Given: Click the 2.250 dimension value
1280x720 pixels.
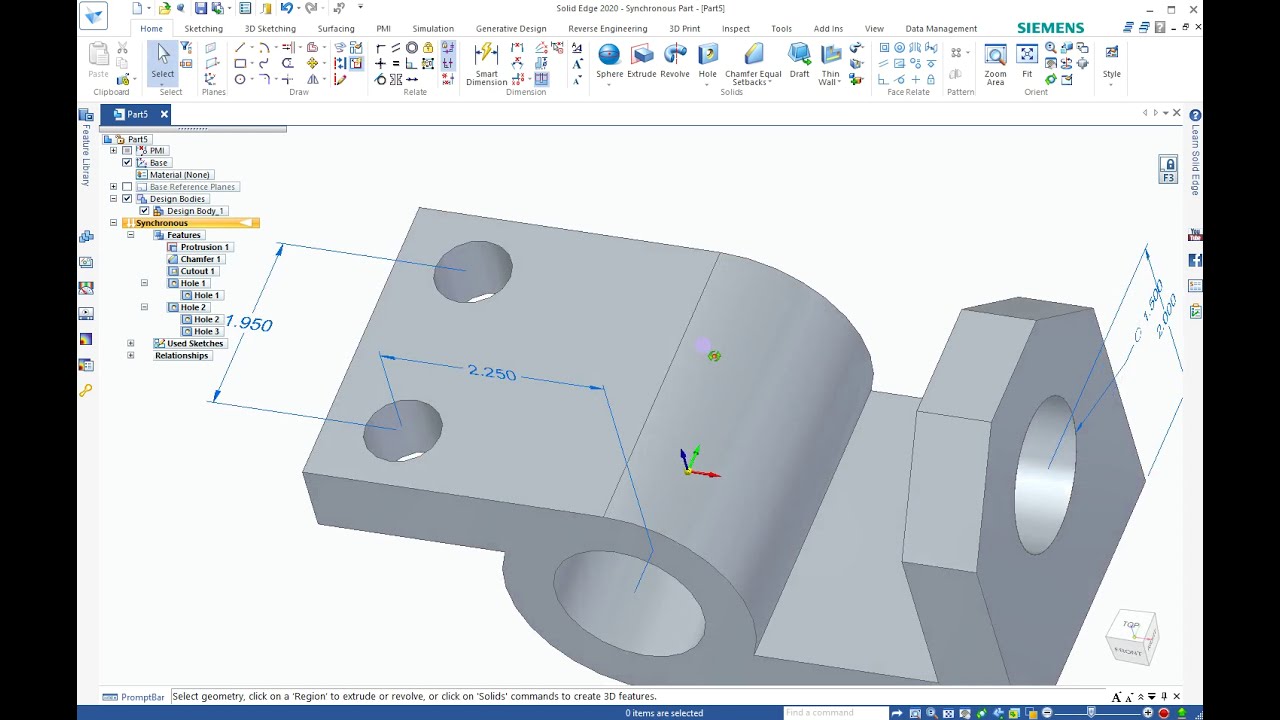Looking at the screenshot, I should (x=492, y=373).
